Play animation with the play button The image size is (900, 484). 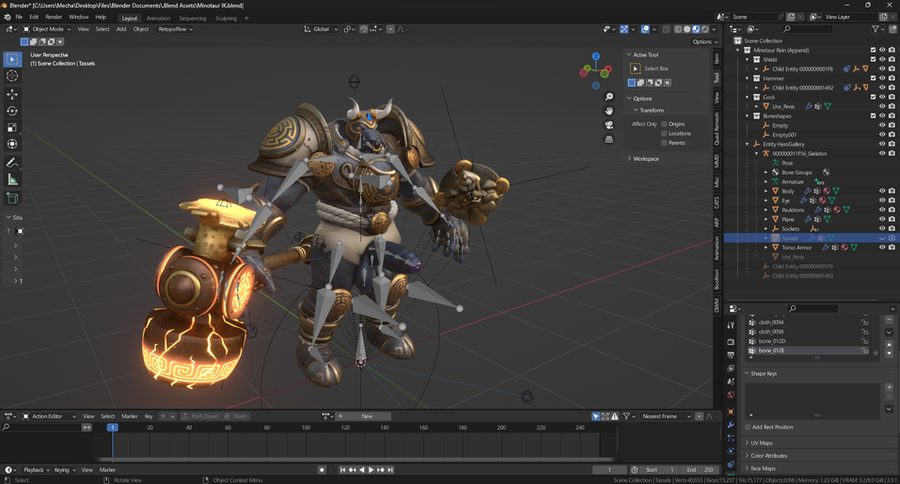point(371,470)
